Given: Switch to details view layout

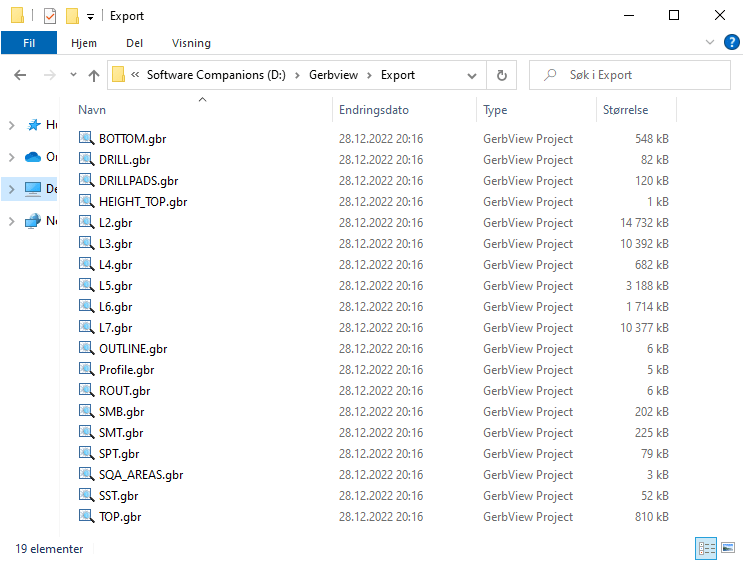Looking at the screenshot, I should point(706,549).
